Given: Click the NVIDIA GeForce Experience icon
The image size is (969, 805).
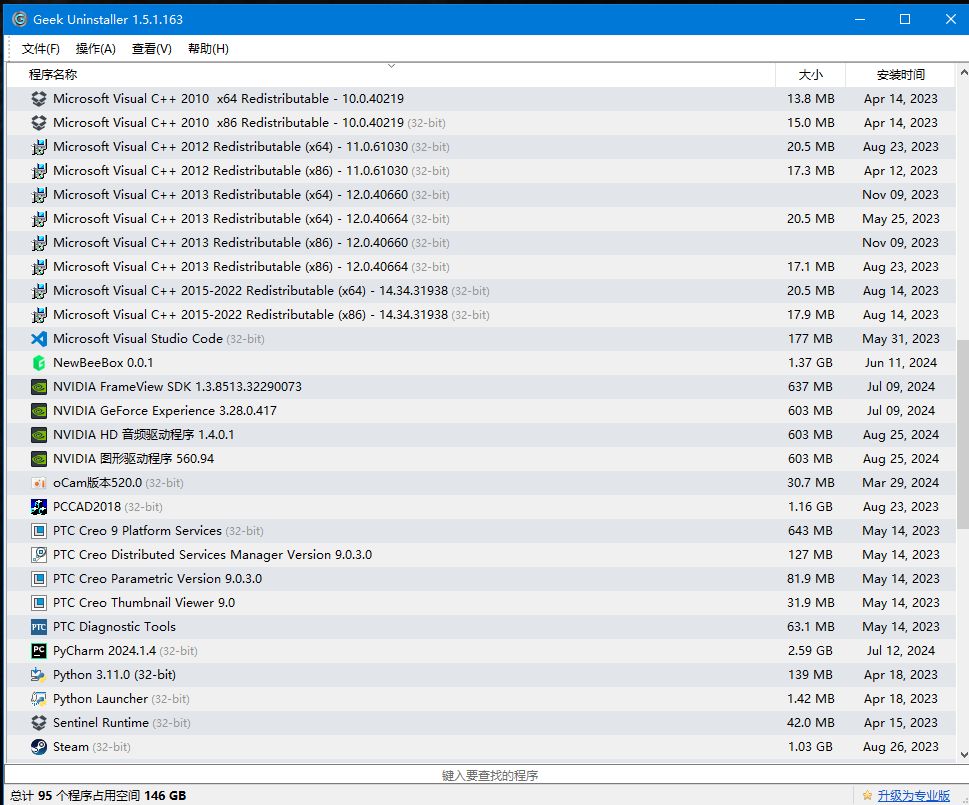Looking at the screenshot, I should pos(39,411).
